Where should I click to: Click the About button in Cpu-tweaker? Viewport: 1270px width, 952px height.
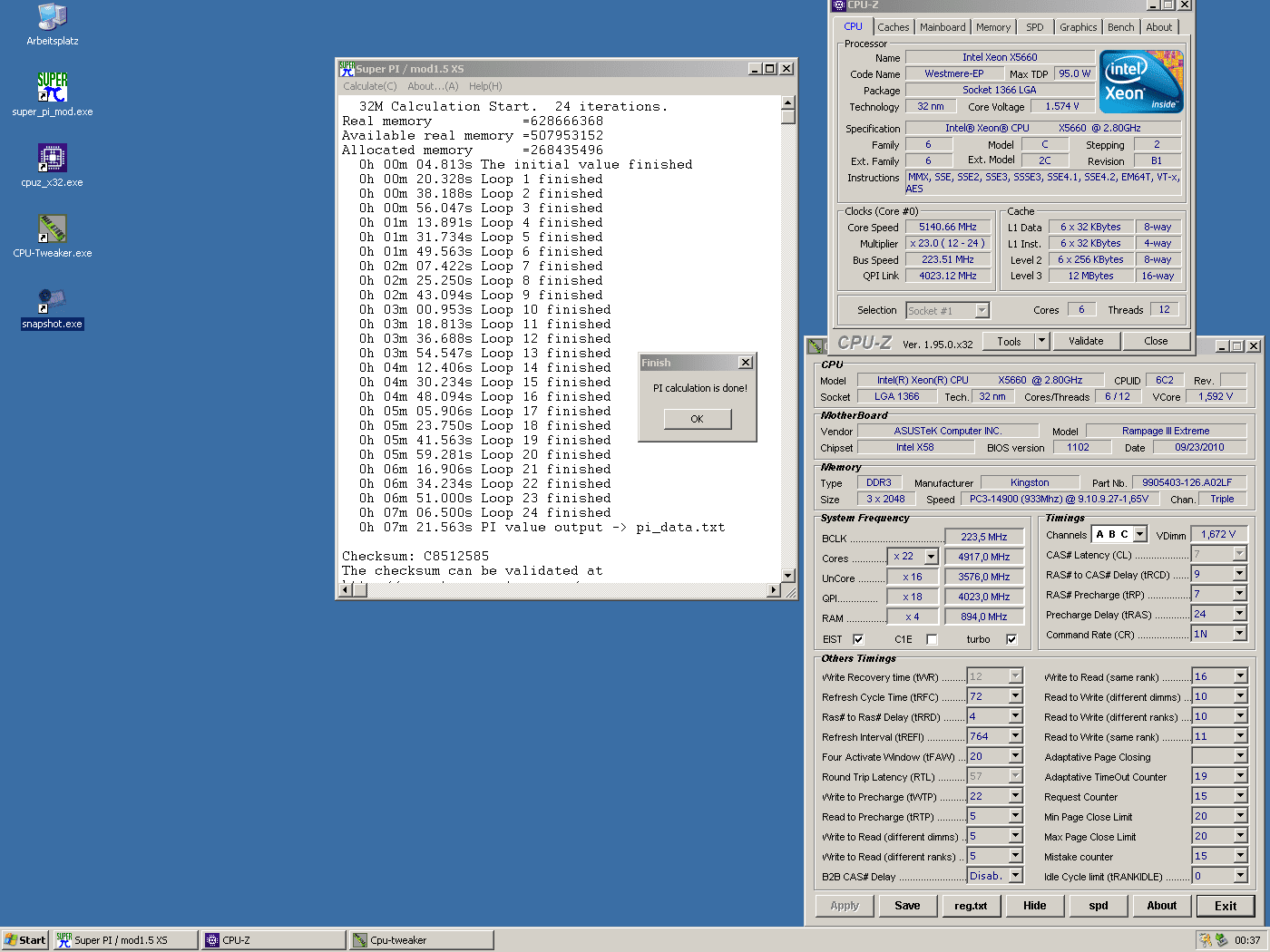point(1161,906)
